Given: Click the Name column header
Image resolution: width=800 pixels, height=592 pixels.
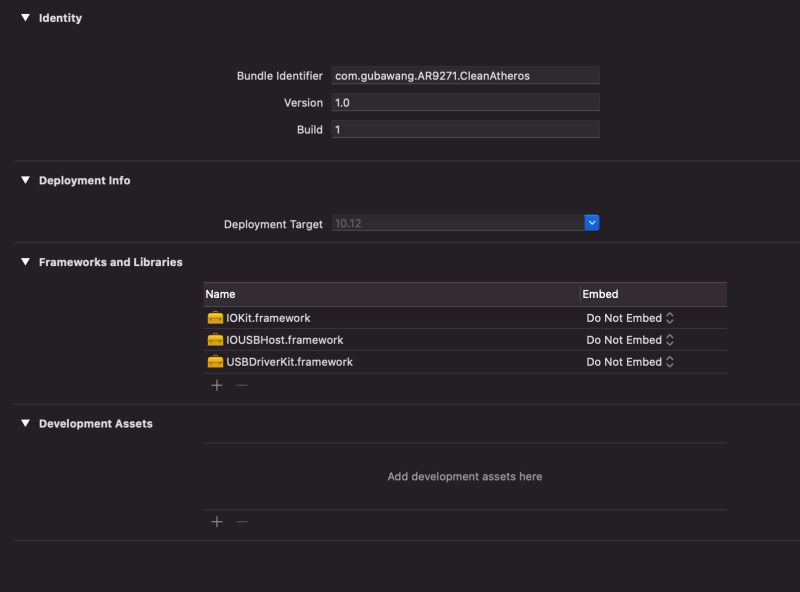Looking at the screenshot, I should 219,294.
